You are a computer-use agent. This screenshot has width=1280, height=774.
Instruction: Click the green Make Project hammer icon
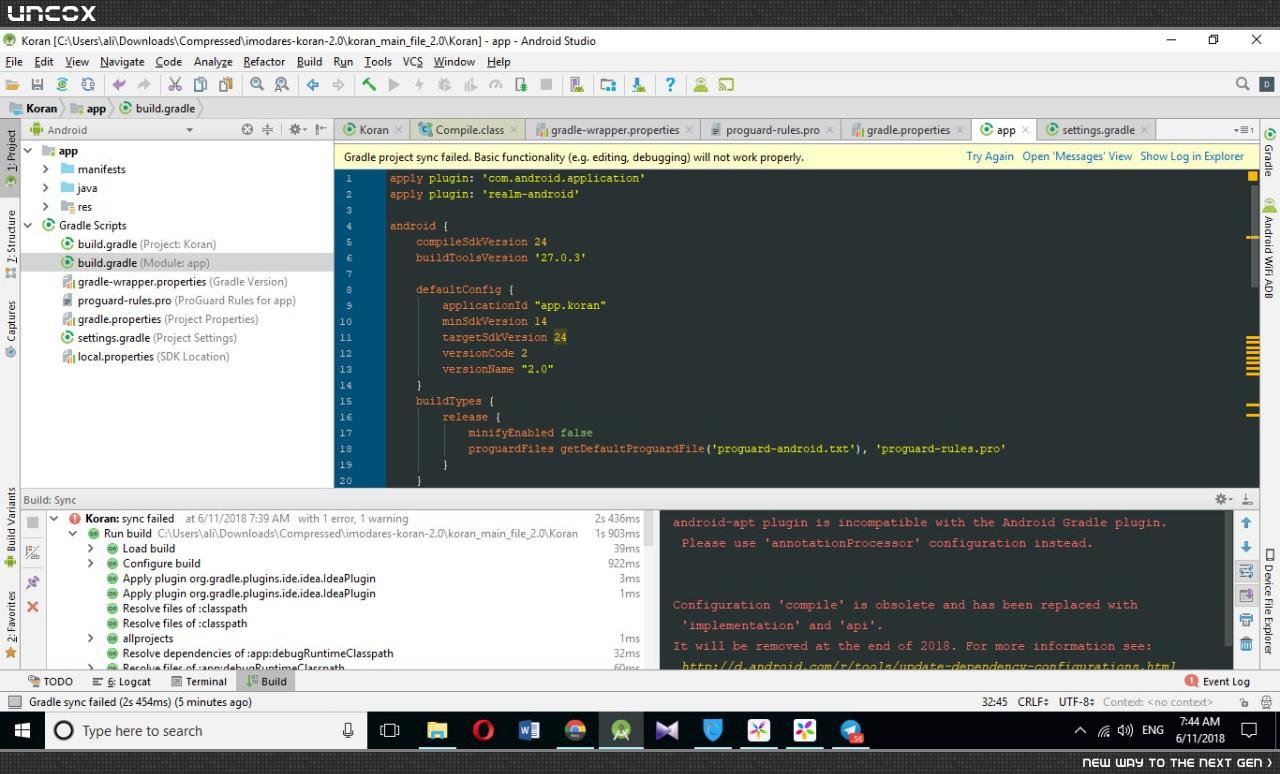coord(369,85)
